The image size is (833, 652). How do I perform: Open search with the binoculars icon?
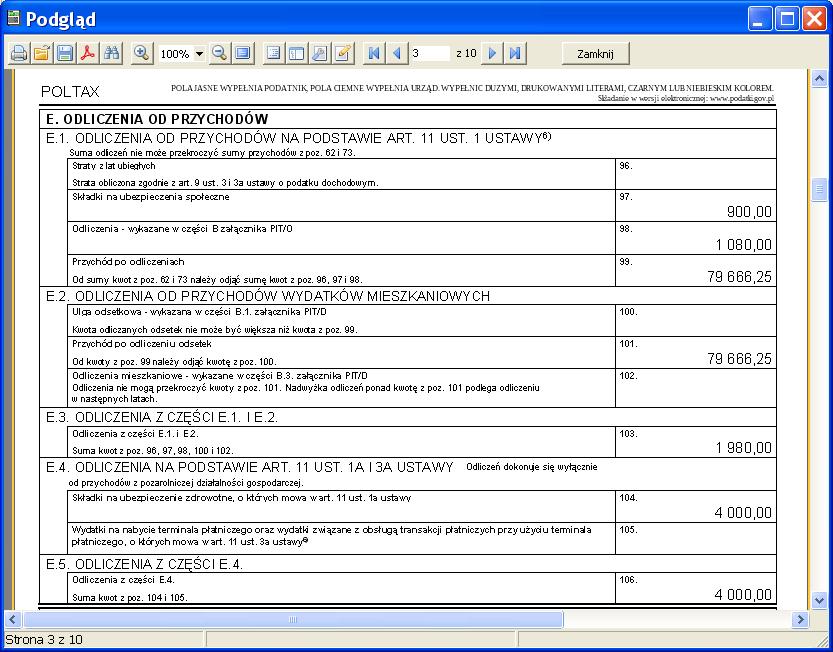pyautogui.click(x=112, y=53)
